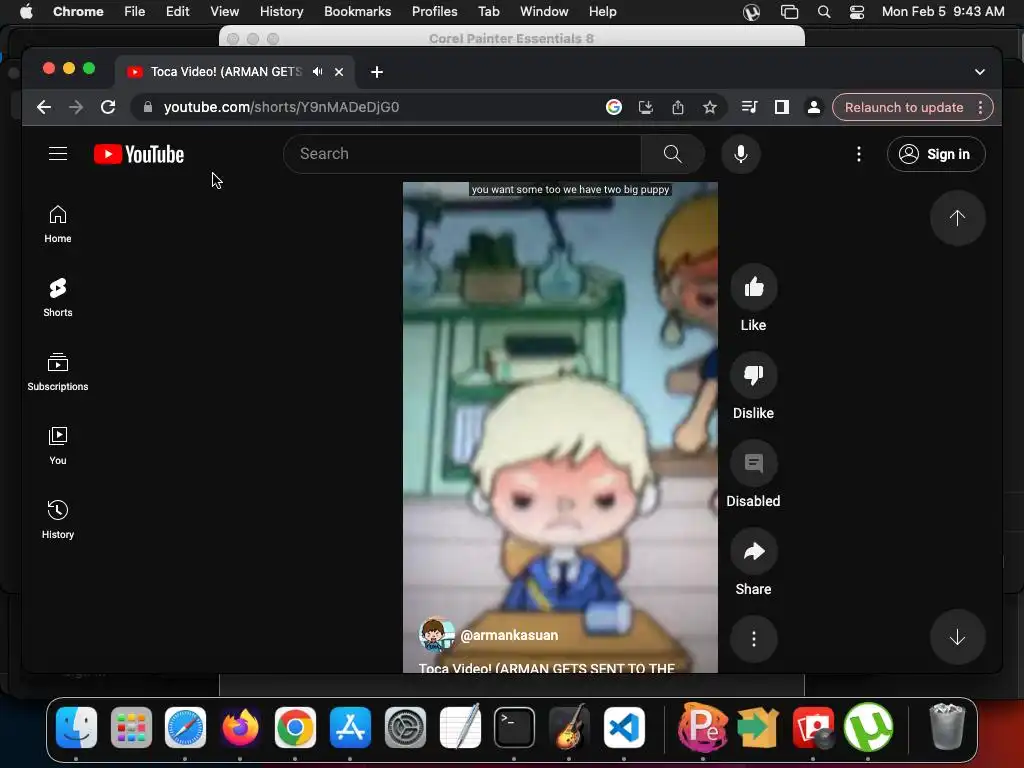
Task: Open the Profiles menu
Action: 434,12
